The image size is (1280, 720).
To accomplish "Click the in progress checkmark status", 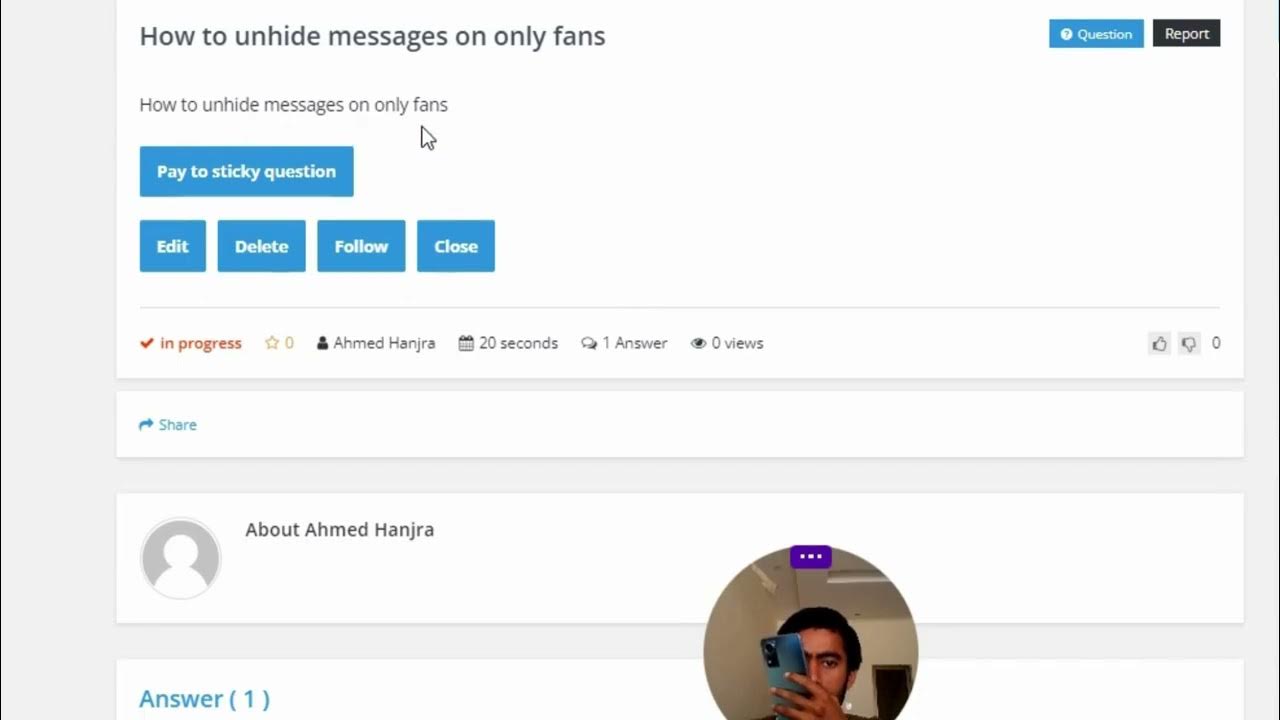I will [x=191, y=343].
